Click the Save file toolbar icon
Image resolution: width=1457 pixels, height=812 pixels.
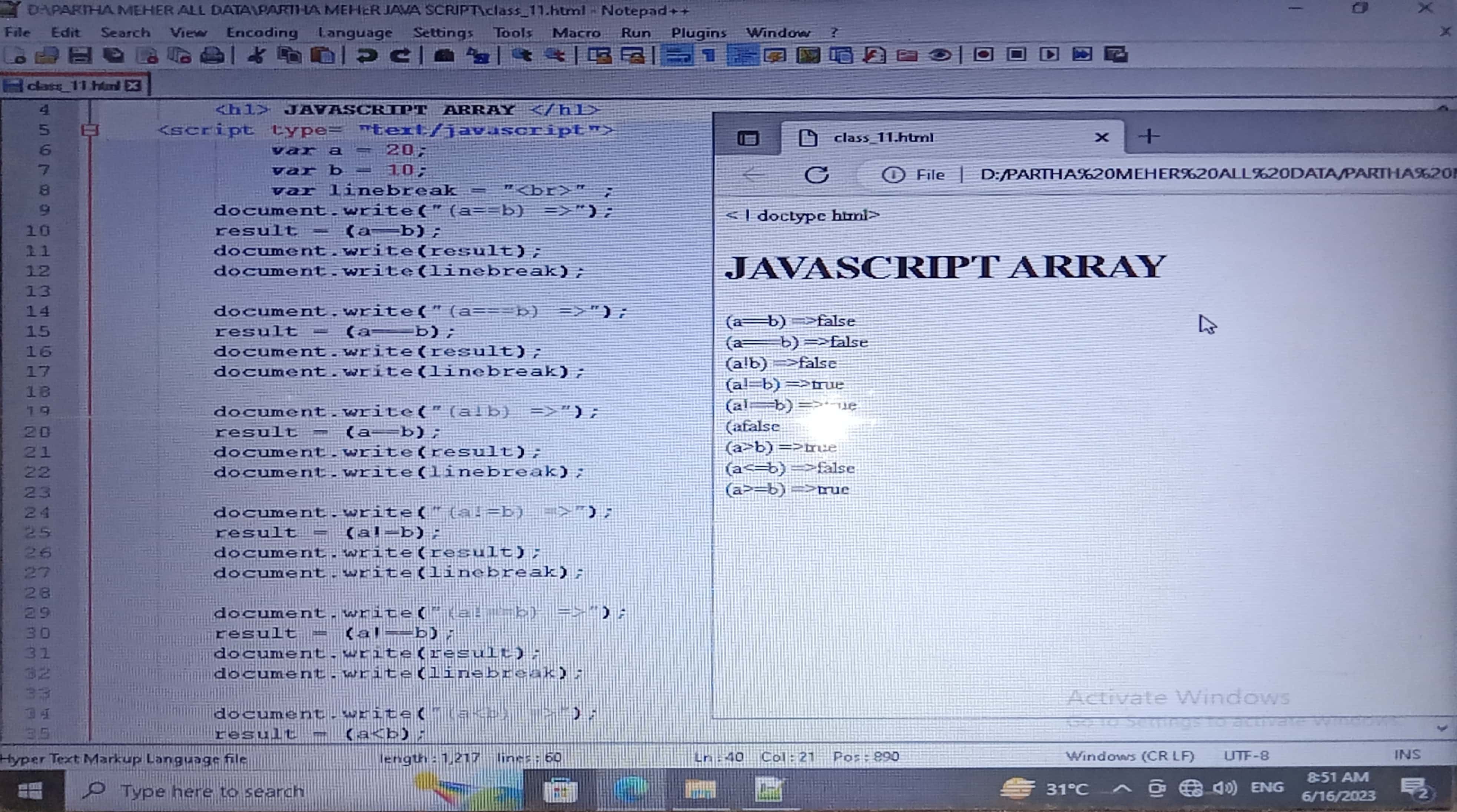point(80,56)
